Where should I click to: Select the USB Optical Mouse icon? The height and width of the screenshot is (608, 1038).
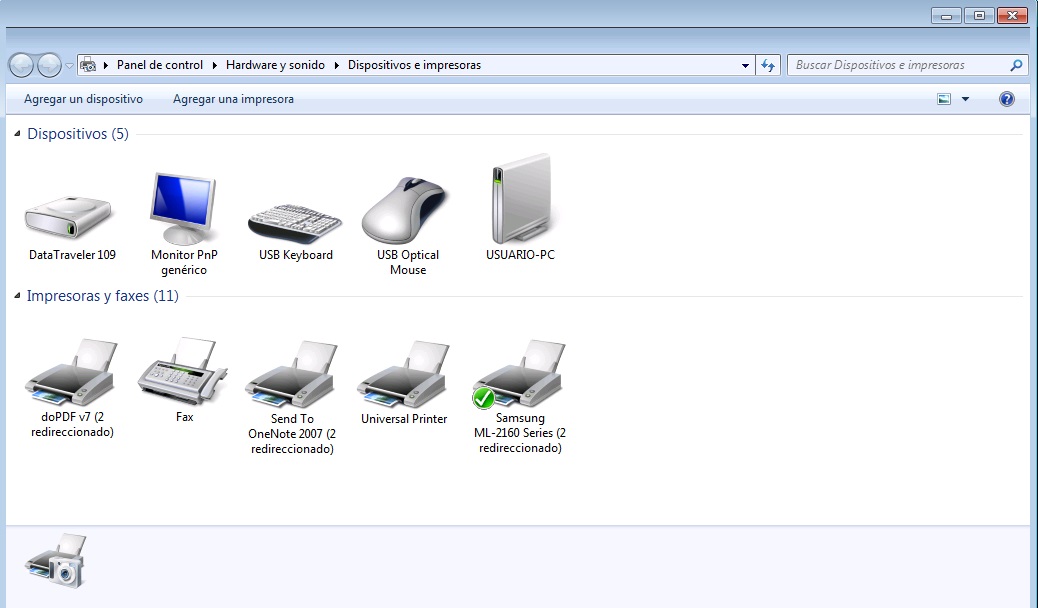tap(405, 211)
